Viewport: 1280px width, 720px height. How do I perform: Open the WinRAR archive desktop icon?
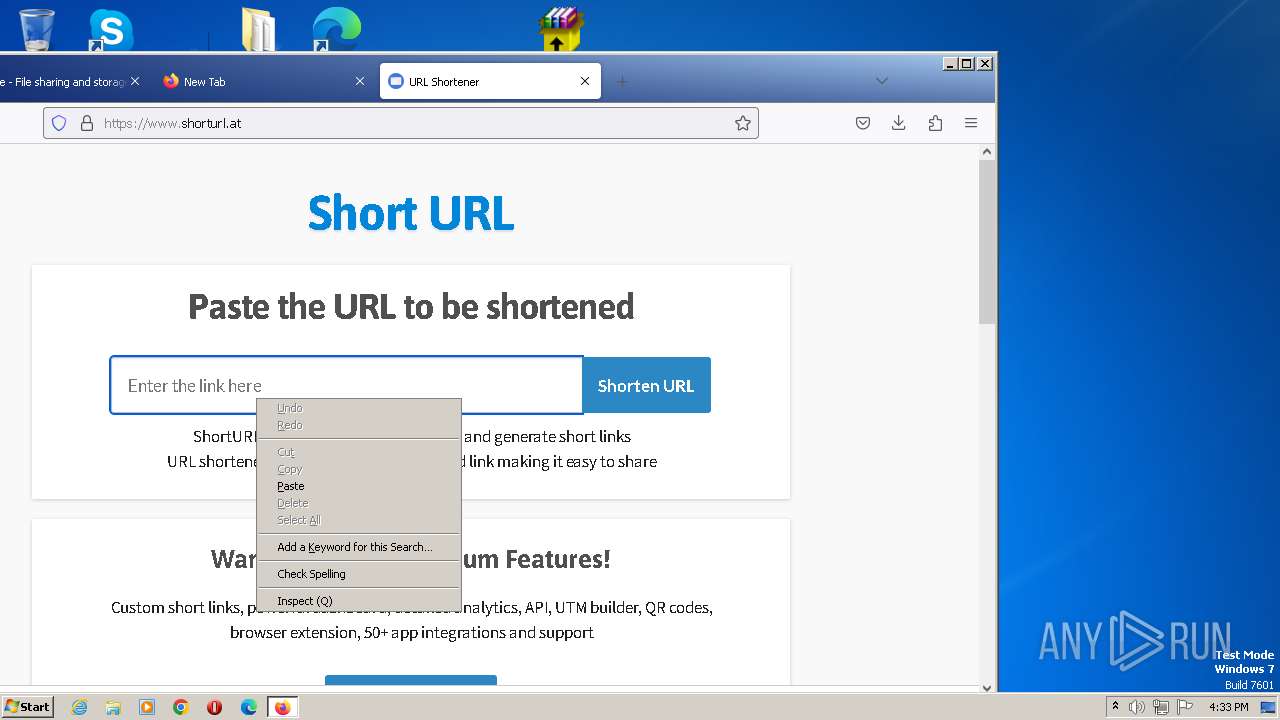[x=560, y=29]
